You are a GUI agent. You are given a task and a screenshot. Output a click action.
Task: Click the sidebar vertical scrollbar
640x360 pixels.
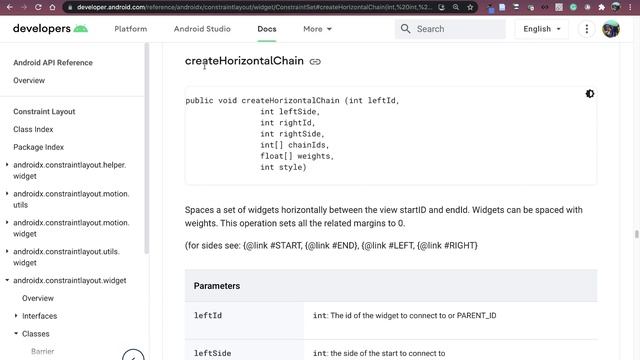tap(147, 148)
